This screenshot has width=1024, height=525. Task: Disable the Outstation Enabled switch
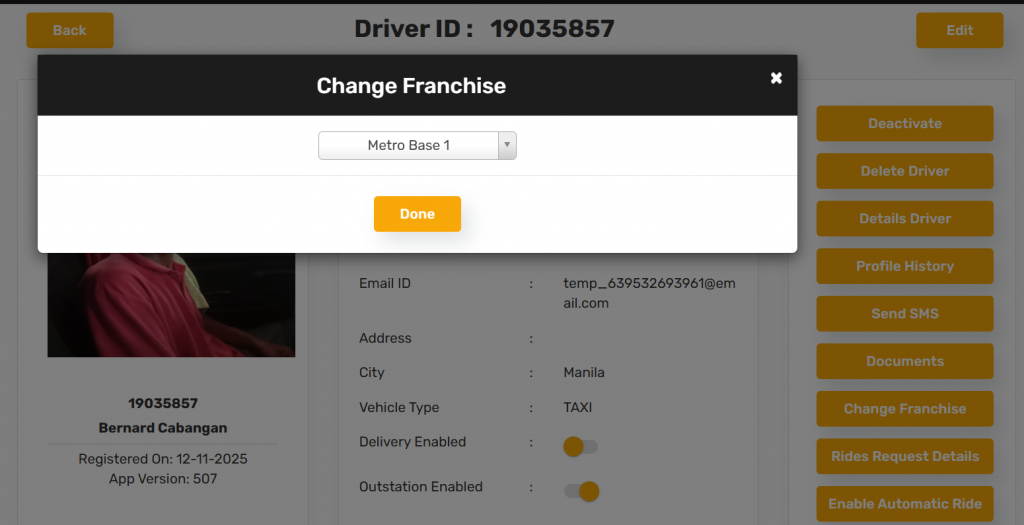pos(581,491)
